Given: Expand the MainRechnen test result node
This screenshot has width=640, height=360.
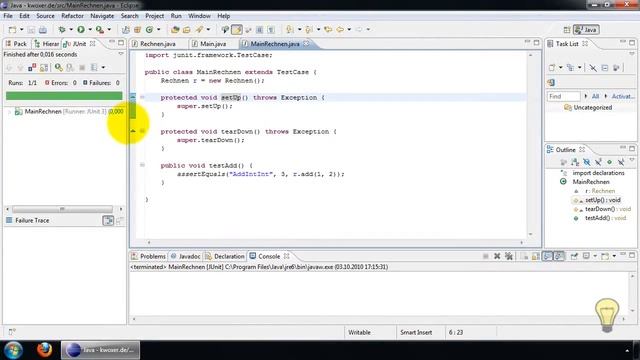Looking at the screenshot, I should pos(9,111).
